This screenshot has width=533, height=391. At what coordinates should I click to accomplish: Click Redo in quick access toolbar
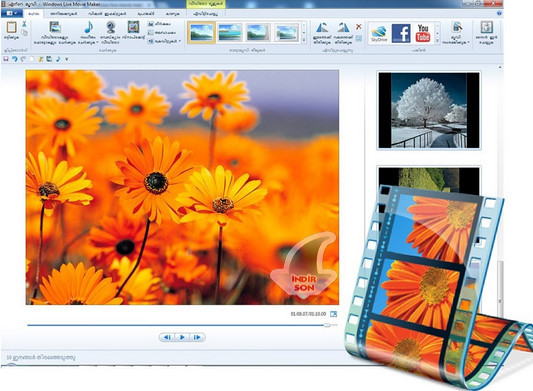click(x=23, y=59)
